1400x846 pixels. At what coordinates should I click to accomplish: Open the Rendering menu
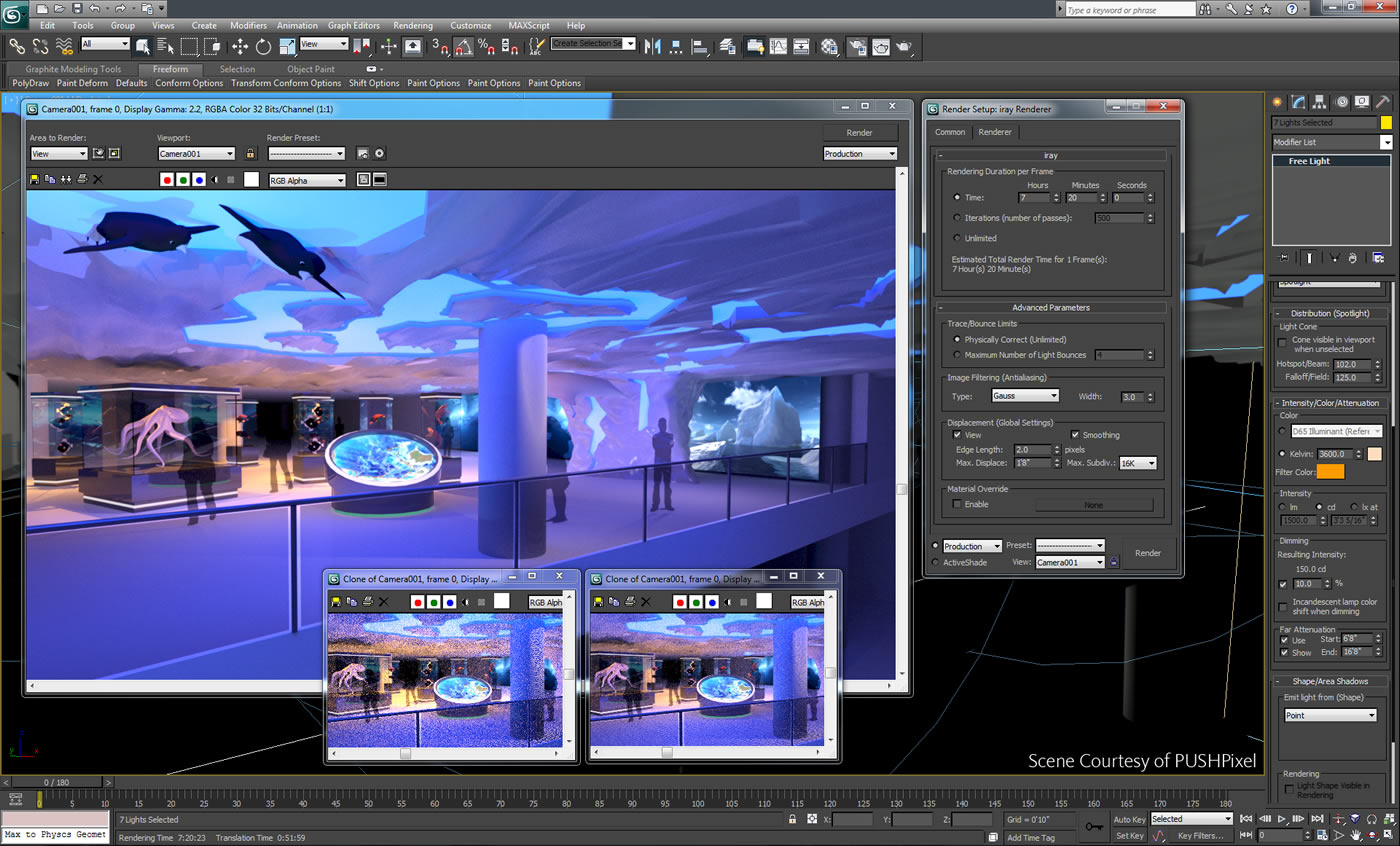click(x=413, y=25)
